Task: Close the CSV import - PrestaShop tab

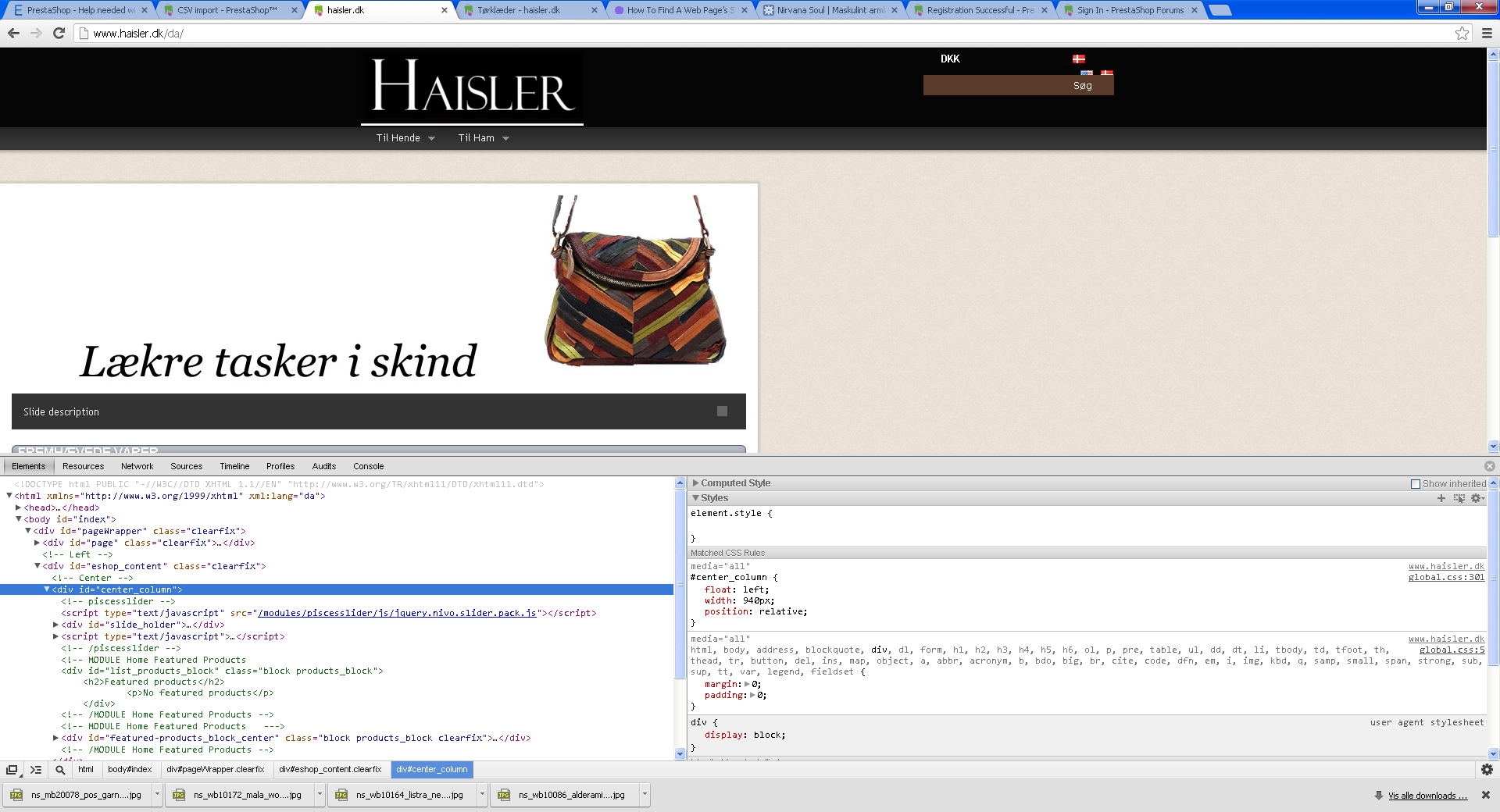Action: pos(295,10)
